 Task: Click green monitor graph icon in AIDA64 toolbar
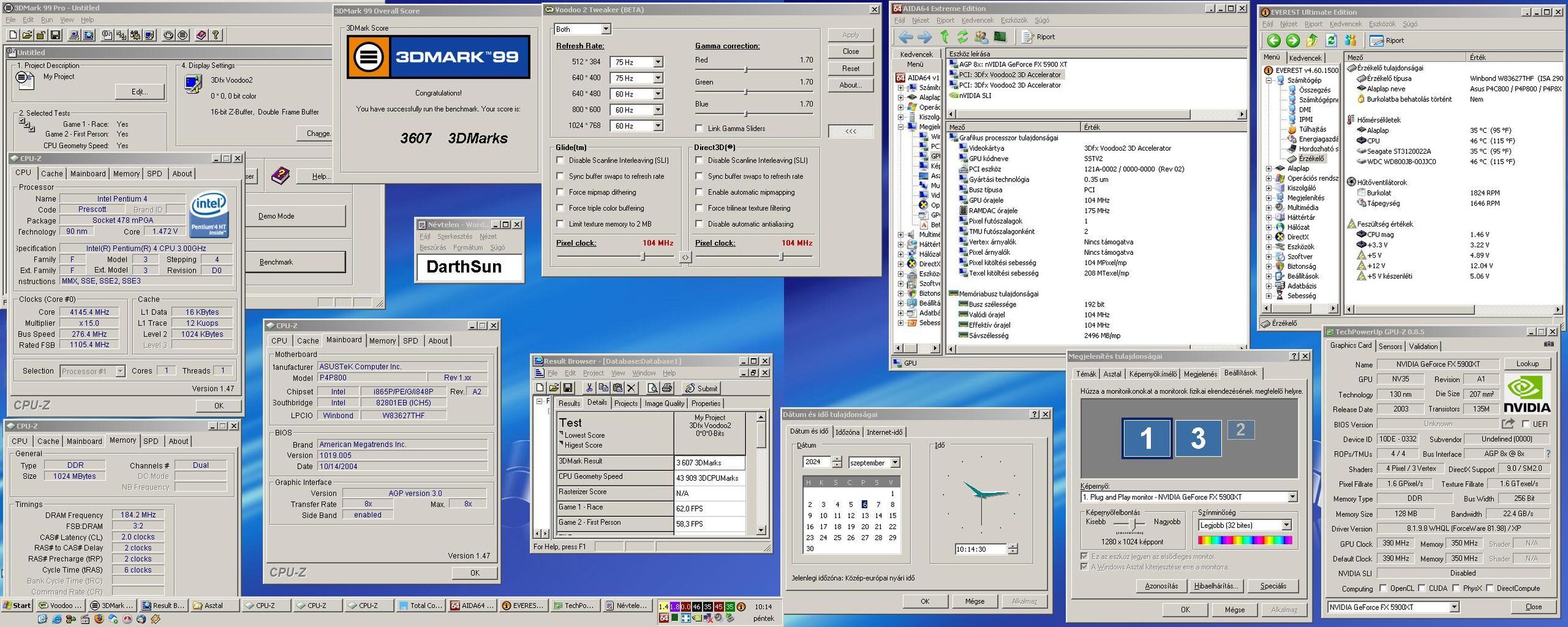(1000, 37)
